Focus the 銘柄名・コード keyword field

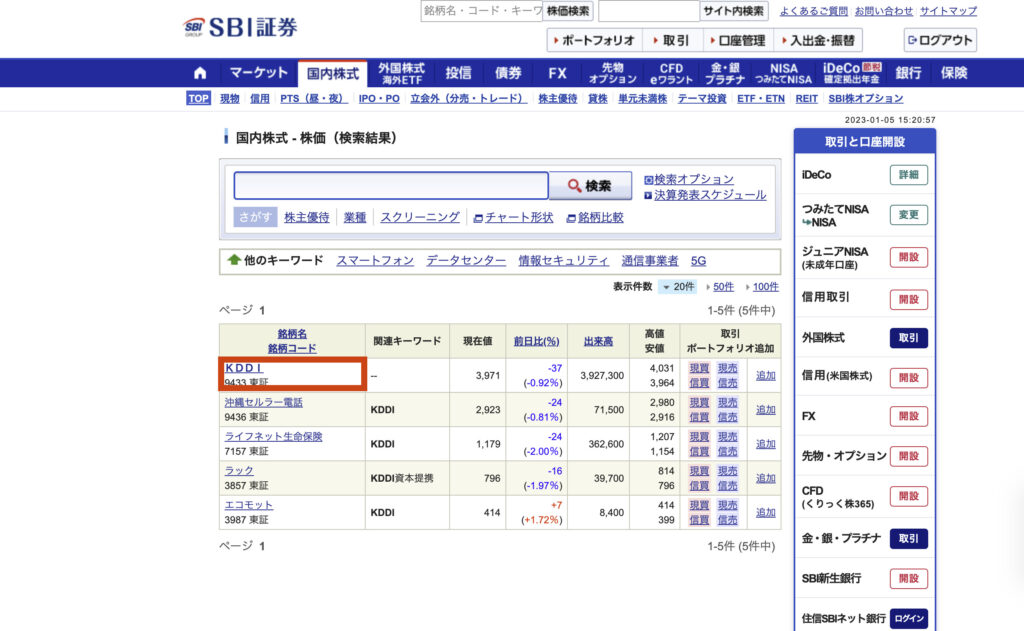click(x=482, y=11)
